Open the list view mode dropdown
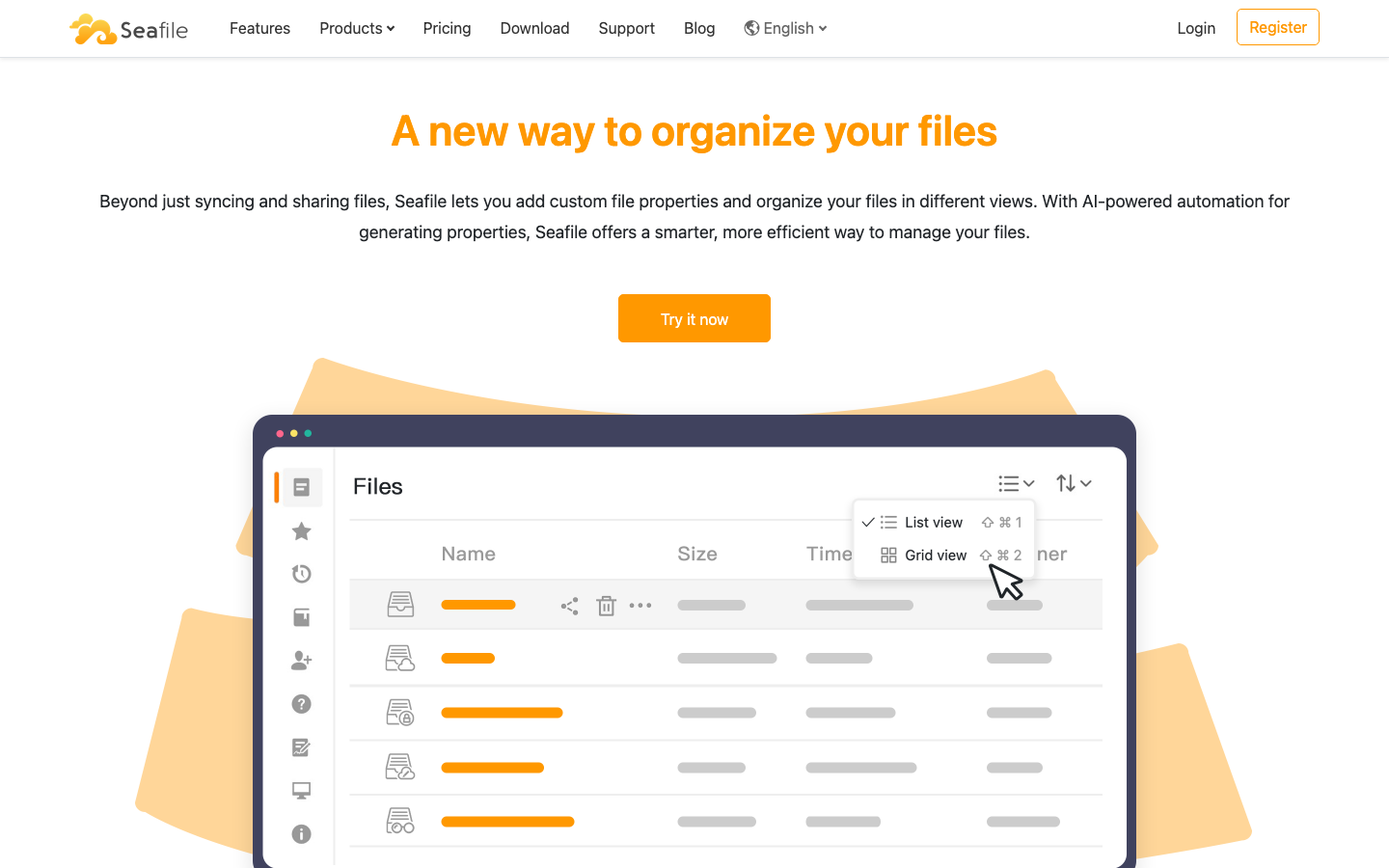 coord(1016,483)
